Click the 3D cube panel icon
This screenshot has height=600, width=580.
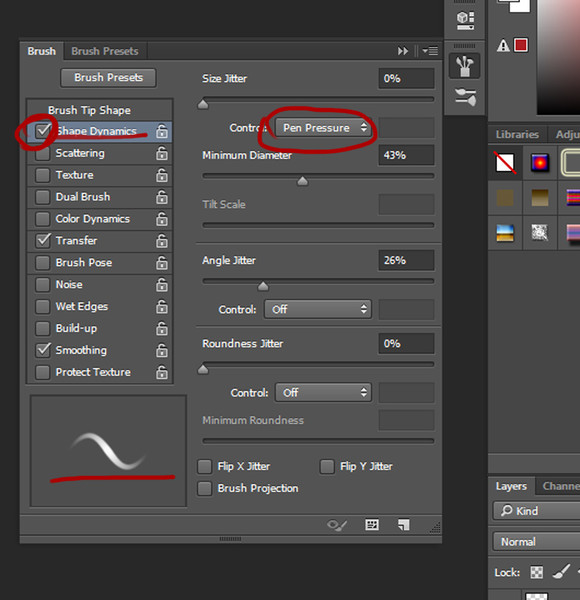point(465,20)
